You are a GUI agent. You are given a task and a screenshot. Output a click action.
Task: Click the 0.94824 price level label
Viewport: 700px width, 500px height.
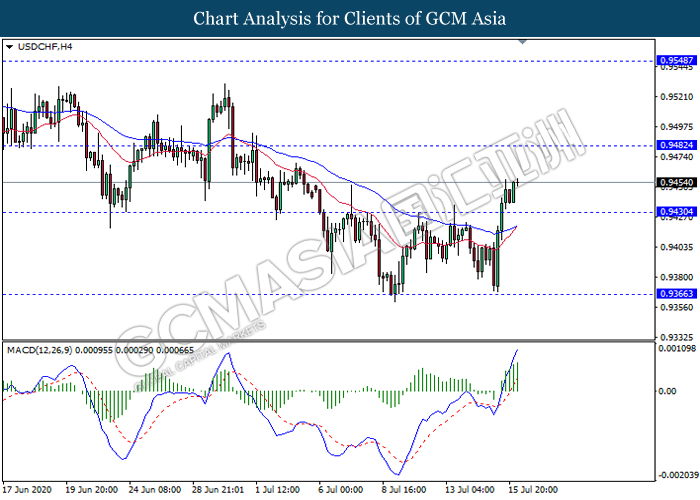[x=677, y=145]
